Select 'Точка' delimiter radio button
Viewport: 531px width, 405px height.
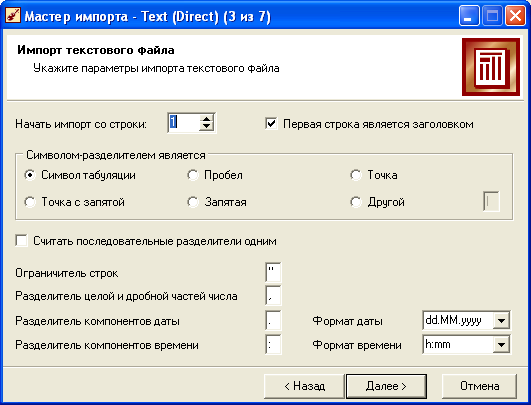pyautogui.click(x=356, y=175)
